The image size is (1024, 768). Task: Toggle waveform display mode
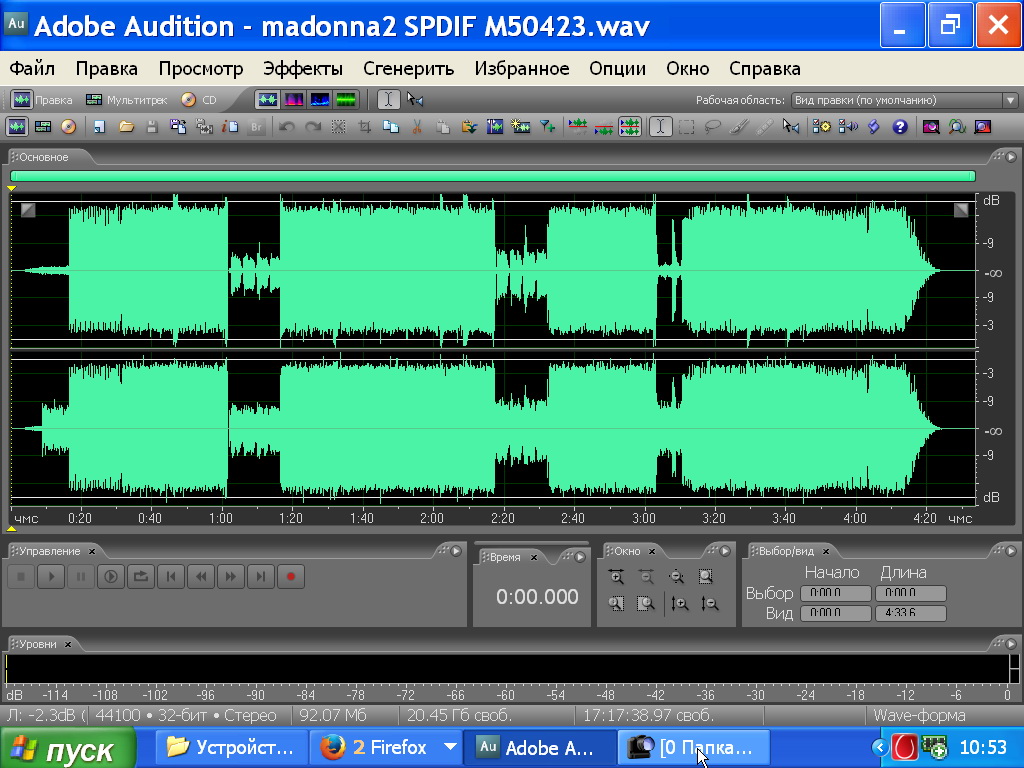268,100
